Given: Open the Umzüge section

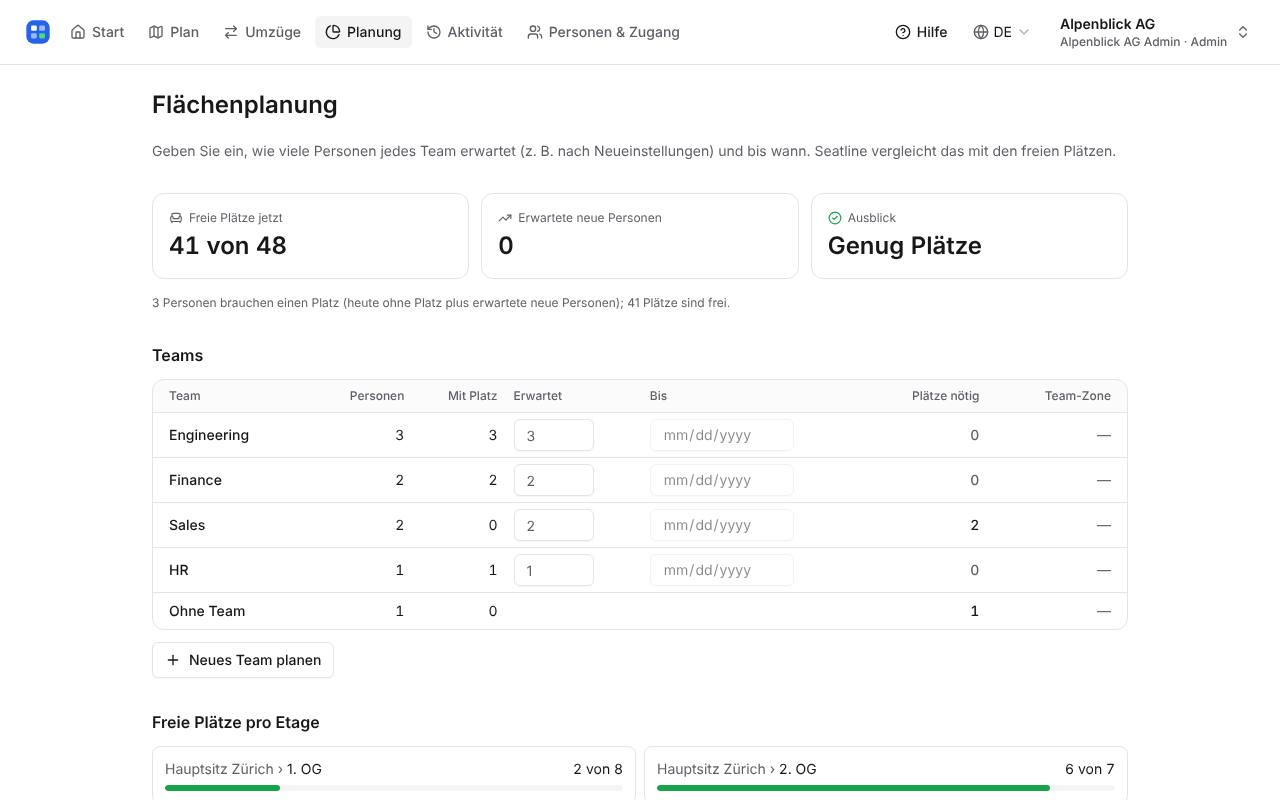Looking at the screenshot, I should [262, 32].
